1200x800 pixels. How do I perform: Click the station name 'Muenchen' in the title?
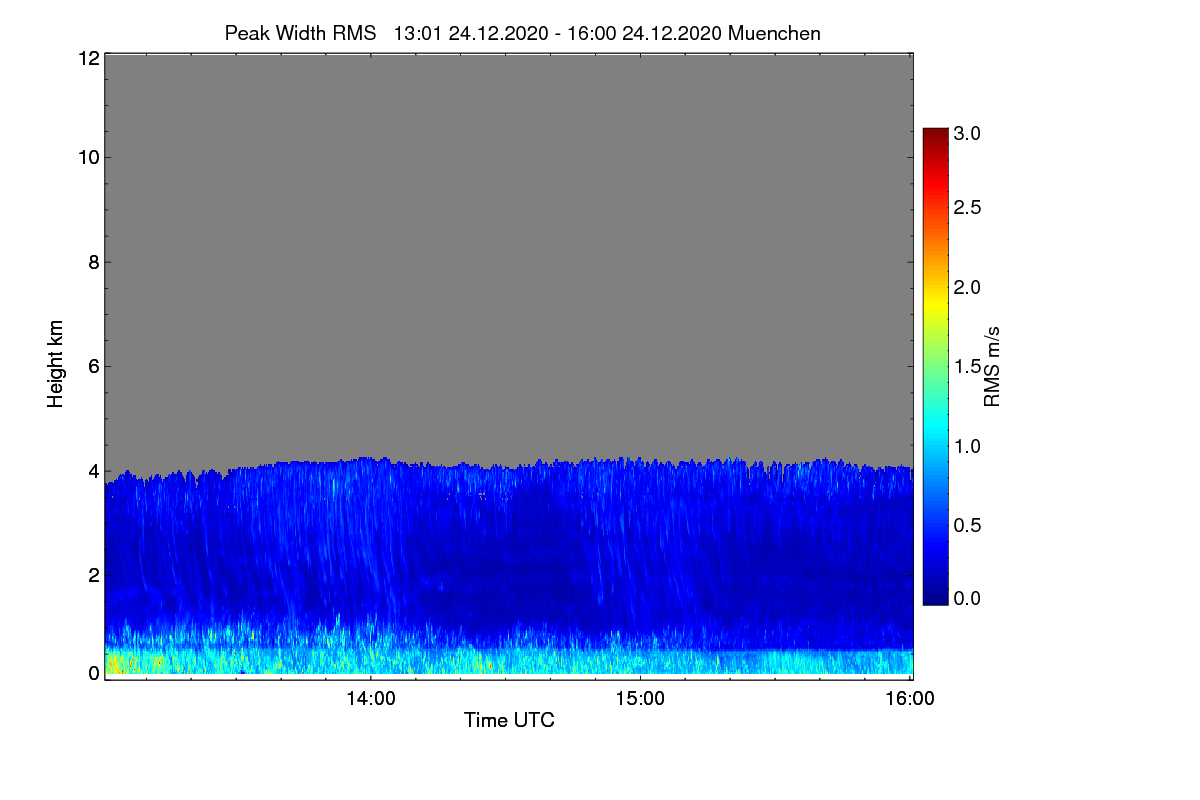775,33
